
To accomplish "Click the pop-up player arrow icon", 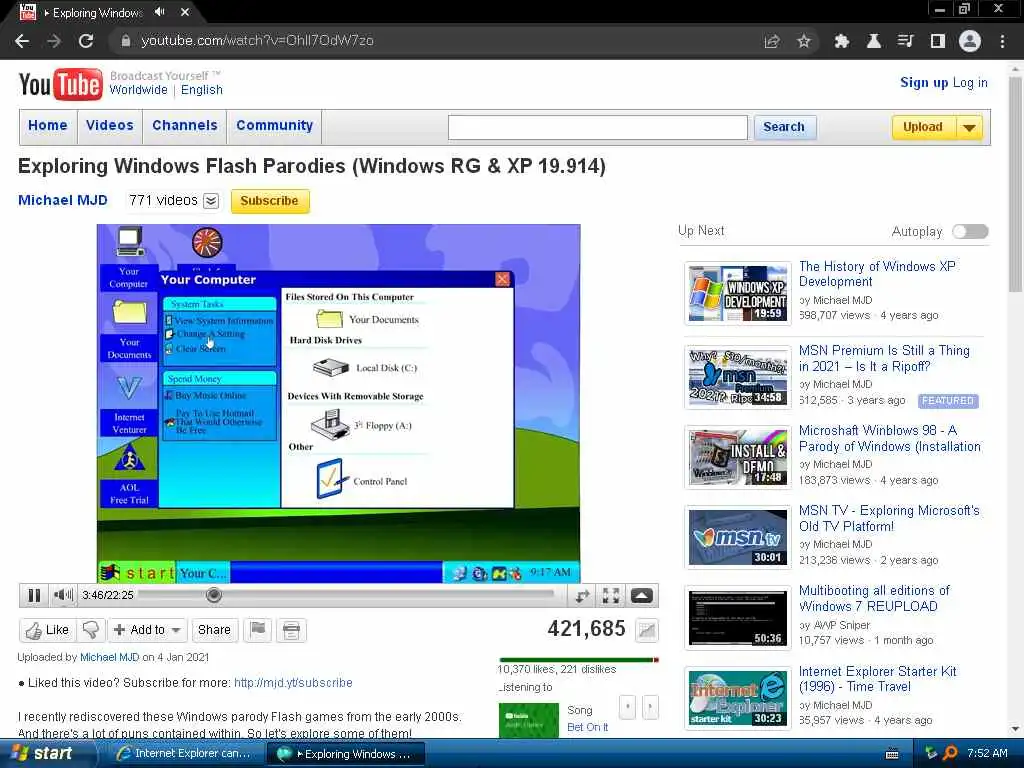I will pos(641,595).
